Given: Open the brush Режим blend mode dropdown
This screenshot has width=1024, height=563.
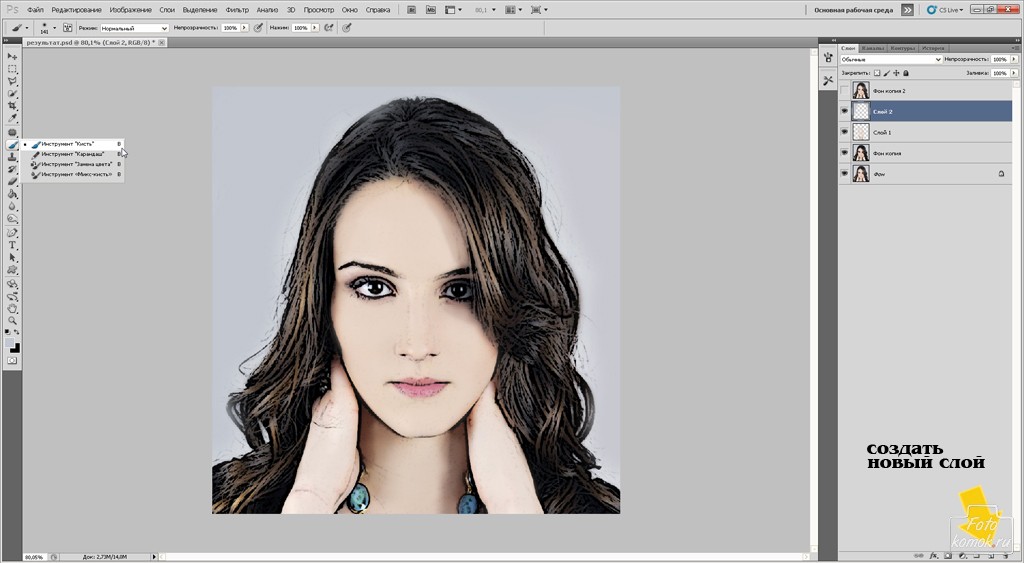Looking at the screenshot, I should click(135, 28).
